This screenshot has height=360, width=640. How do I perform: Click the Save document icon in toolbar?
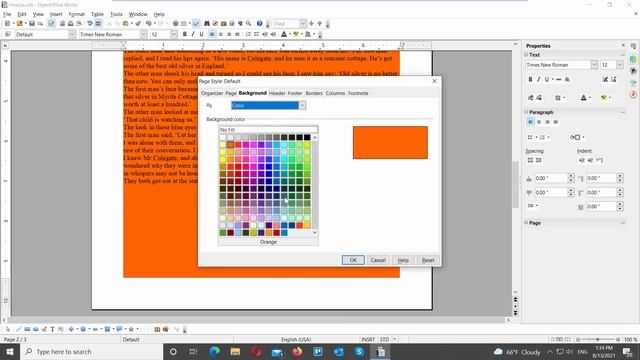click(x=31, y=24)
